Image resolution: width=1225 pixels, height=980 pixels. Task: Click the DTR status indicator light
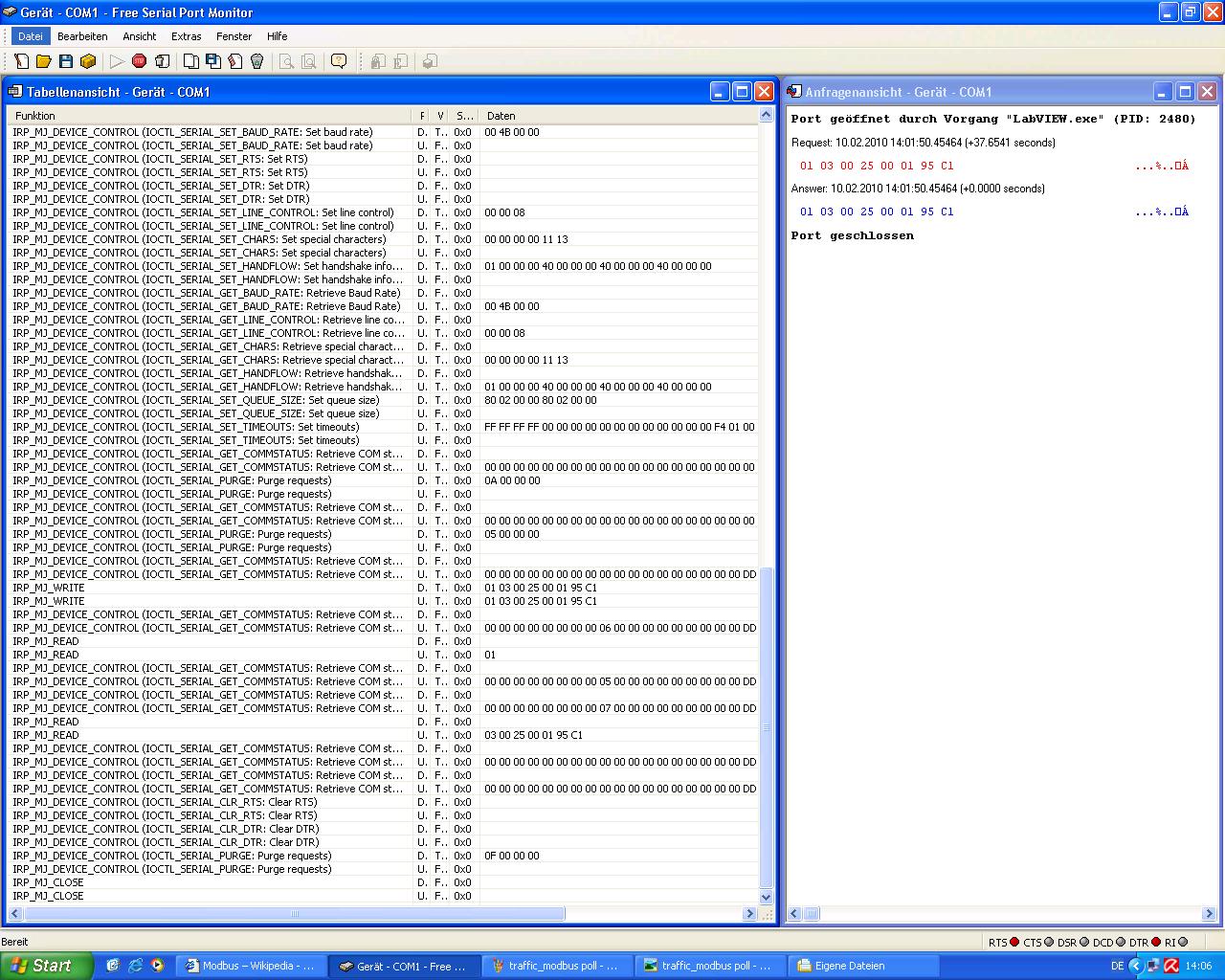pyautogui.click(x=1156, y=943)
